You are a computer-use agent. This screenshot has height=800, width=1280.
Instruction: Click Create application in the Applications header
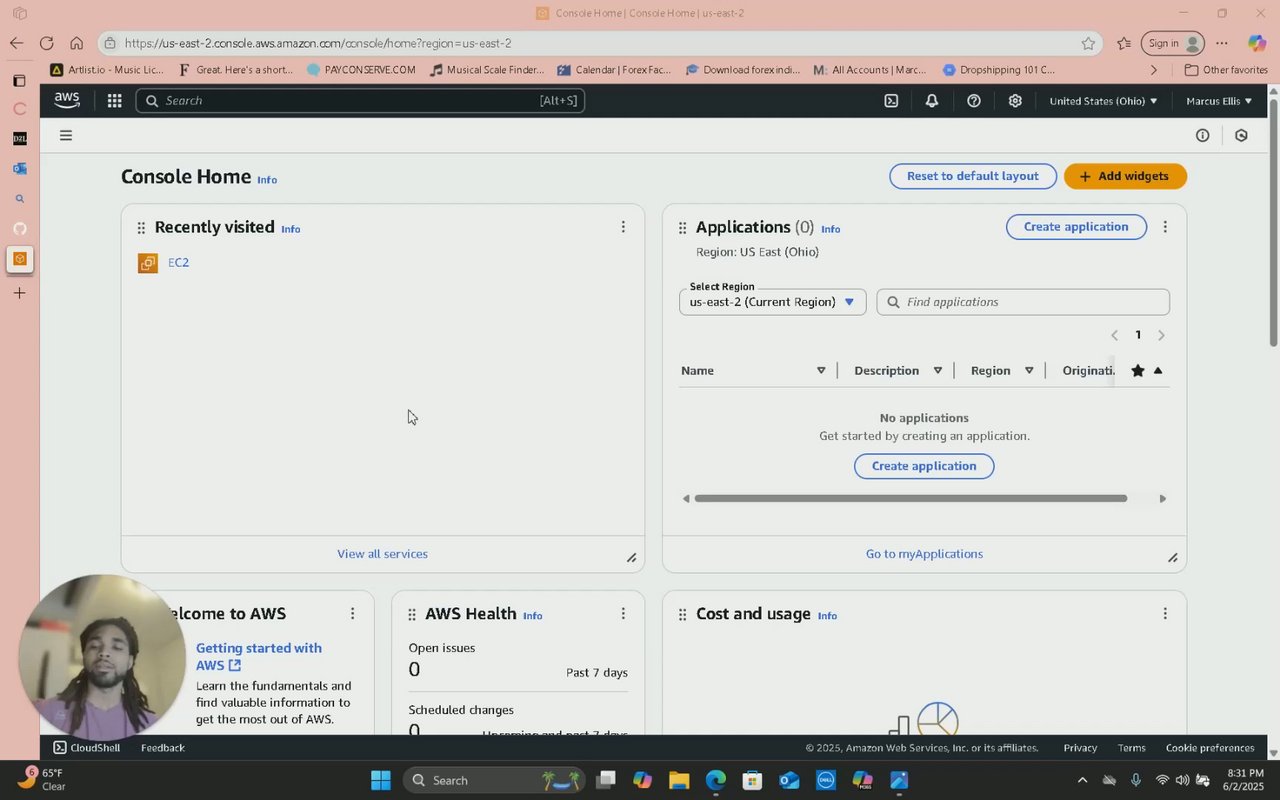(x=1076, y=227)
